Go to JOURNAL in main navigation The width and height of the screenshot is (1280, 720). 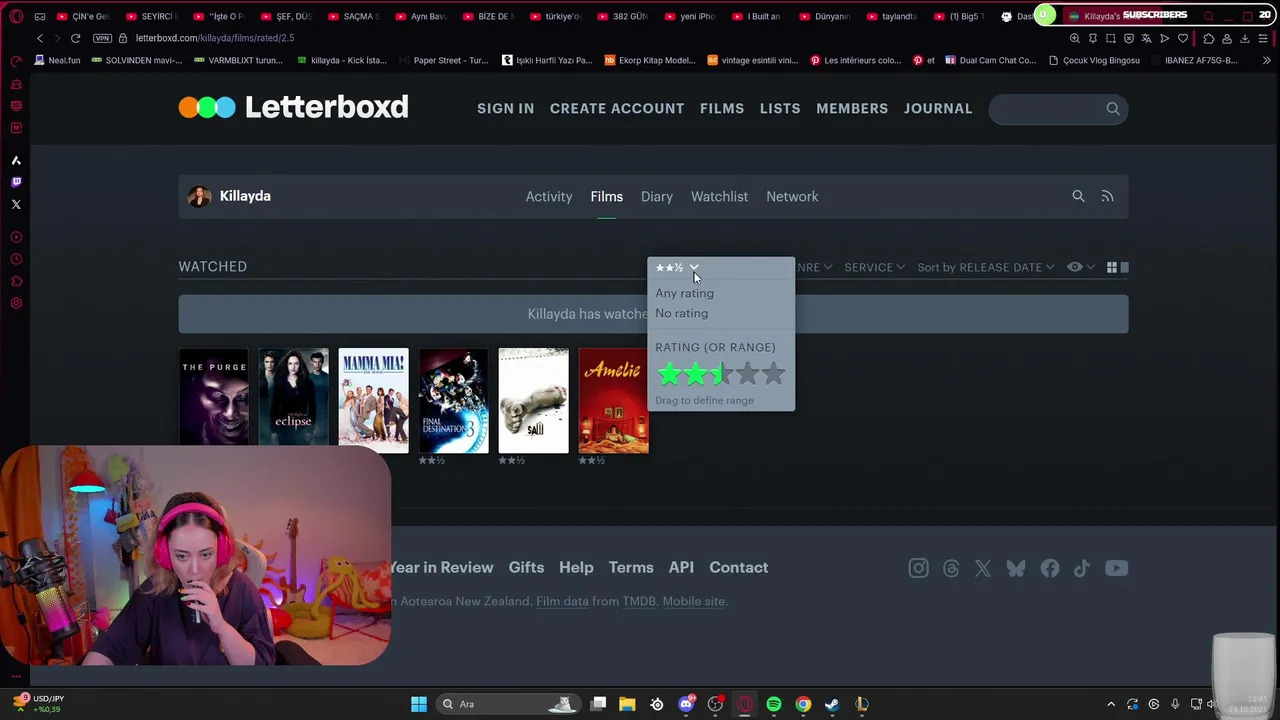(938, 108)
